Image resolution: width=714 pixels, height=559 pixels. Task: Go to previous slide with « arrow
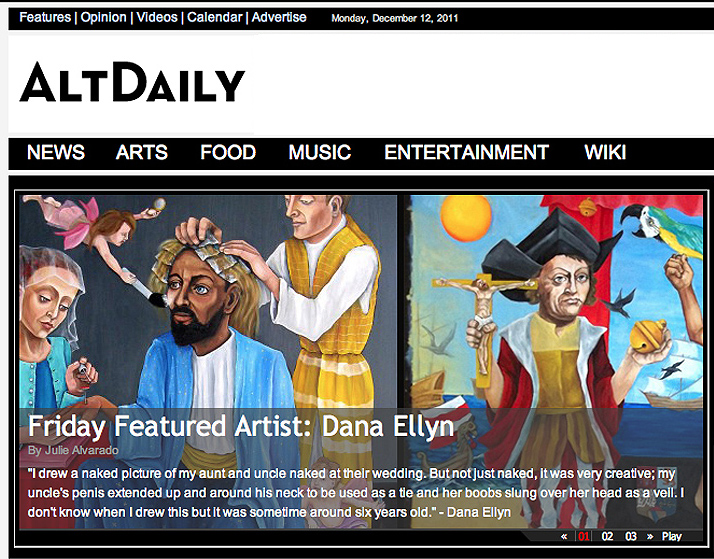point(564,536)
